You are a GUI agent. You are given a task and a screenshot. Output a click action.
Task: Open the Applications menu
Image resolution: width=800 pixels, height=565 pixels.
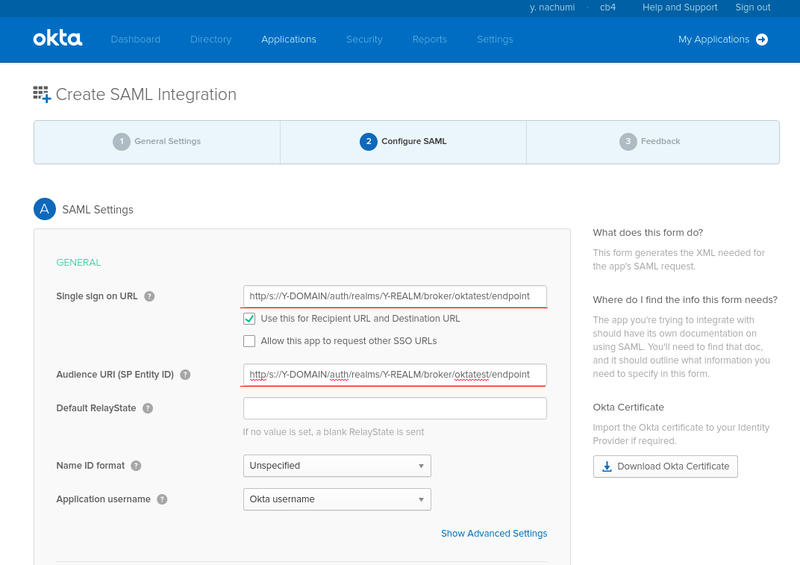coord(289,39)
